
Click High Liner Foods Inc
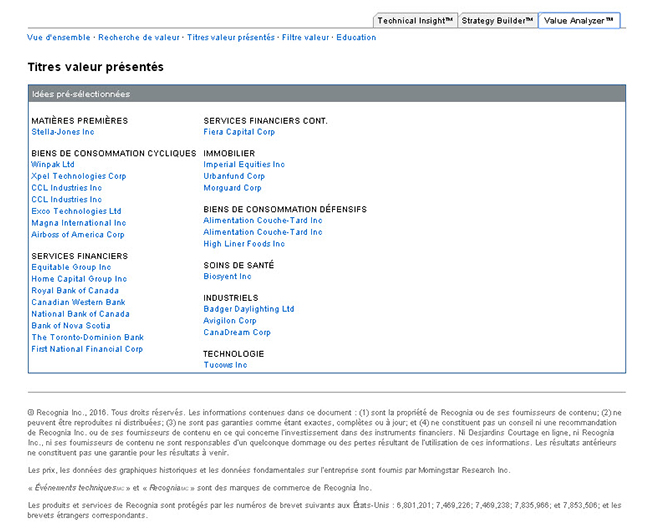coord(244,244)
